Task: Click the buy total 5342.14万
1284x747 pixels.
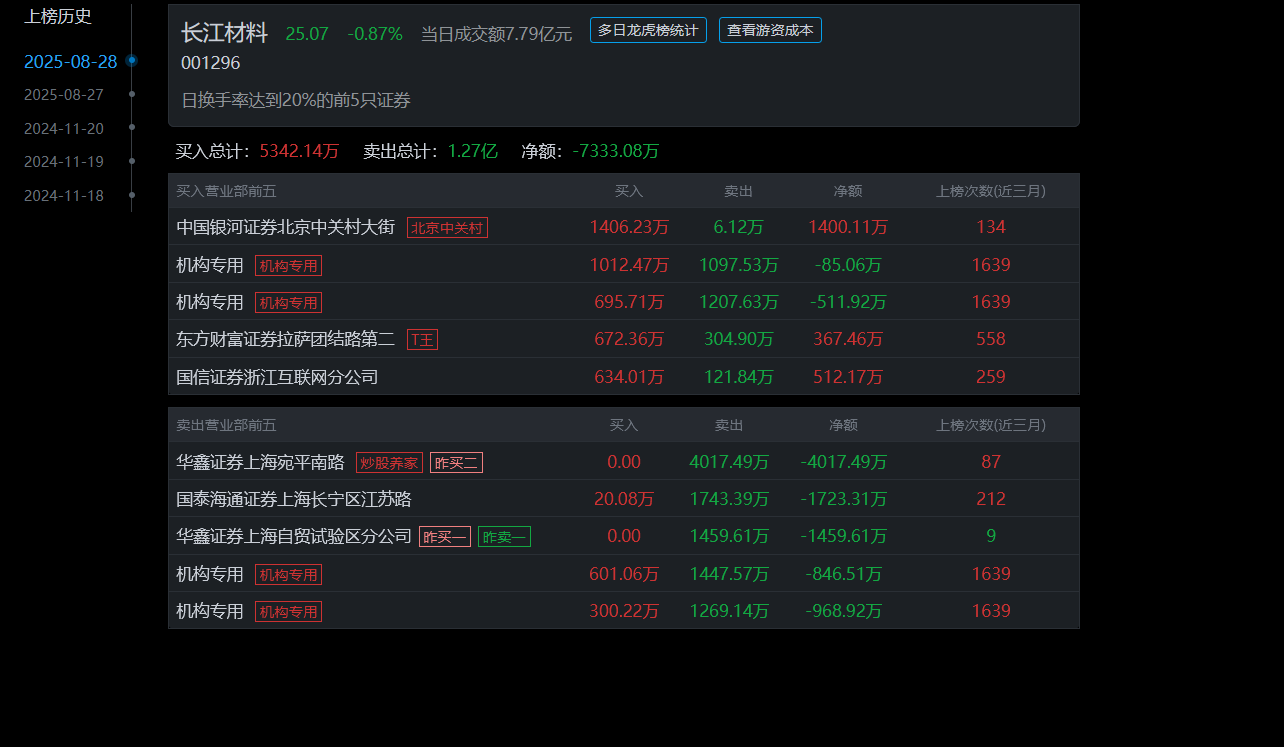Action: point(300,151)
